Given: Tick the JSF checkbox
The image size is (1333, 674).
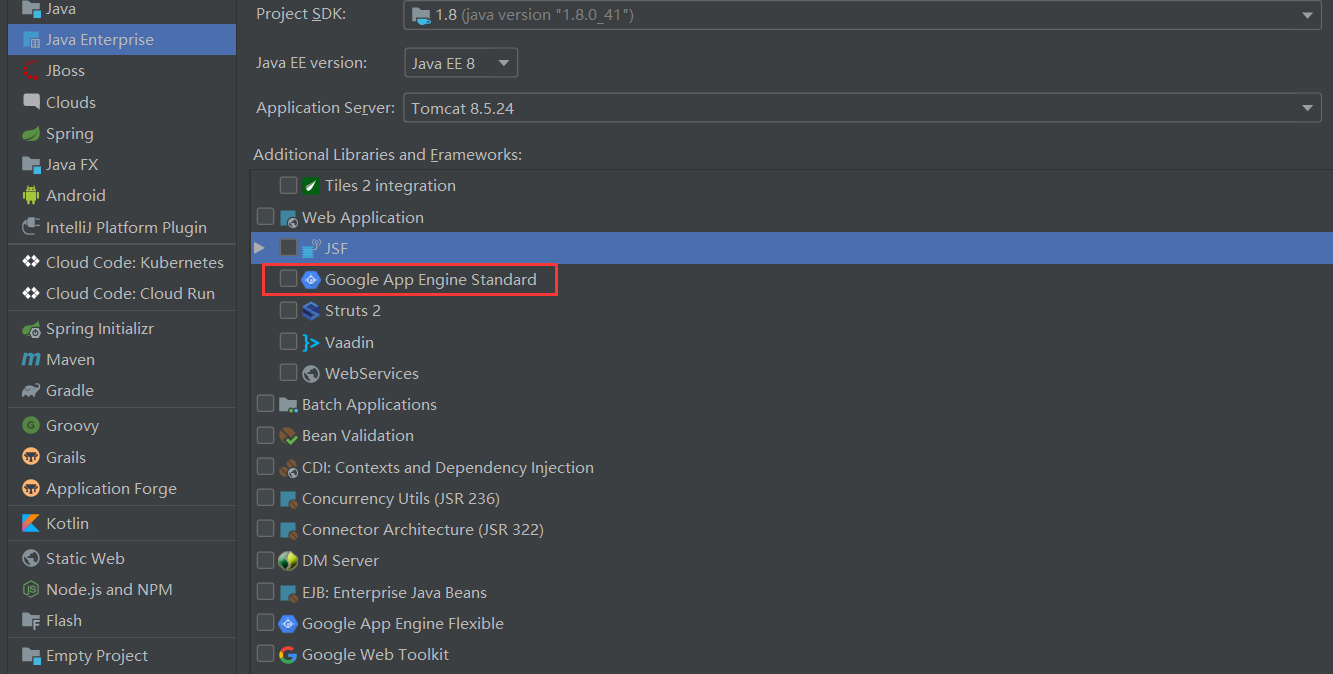Looking at the screenshot, I should [288, 248].
